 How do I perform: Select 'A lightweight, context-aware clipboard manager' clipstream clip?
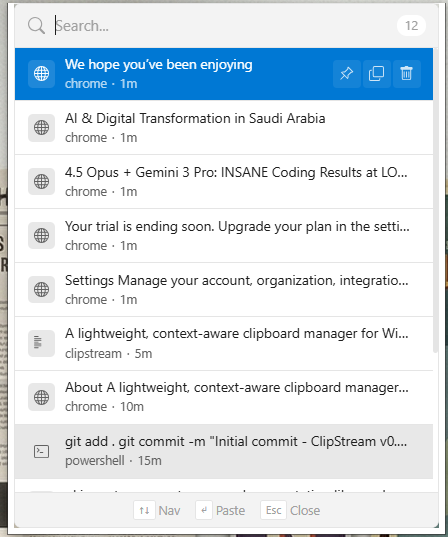click(224, 344)
